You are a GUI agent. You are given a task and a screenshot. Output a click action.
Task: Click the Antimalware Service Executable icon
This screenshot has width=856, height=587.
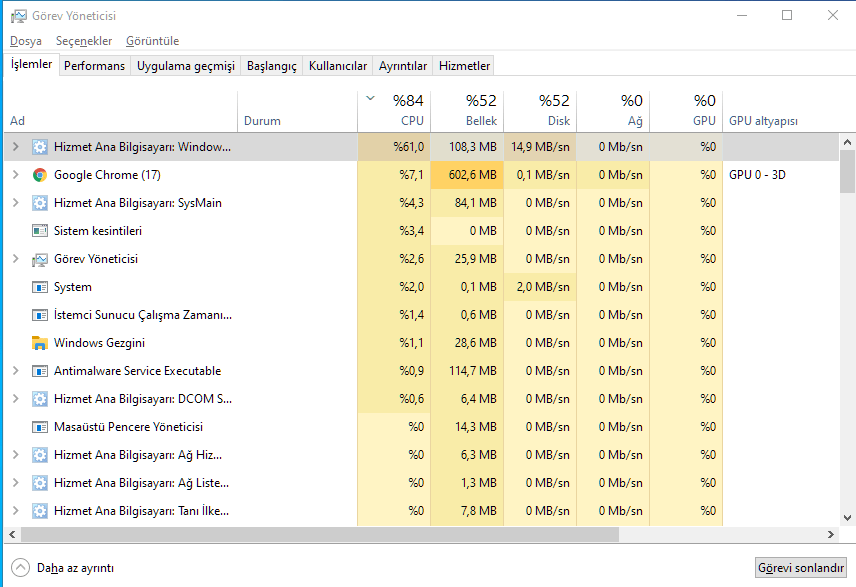click(x=39, y=371)
